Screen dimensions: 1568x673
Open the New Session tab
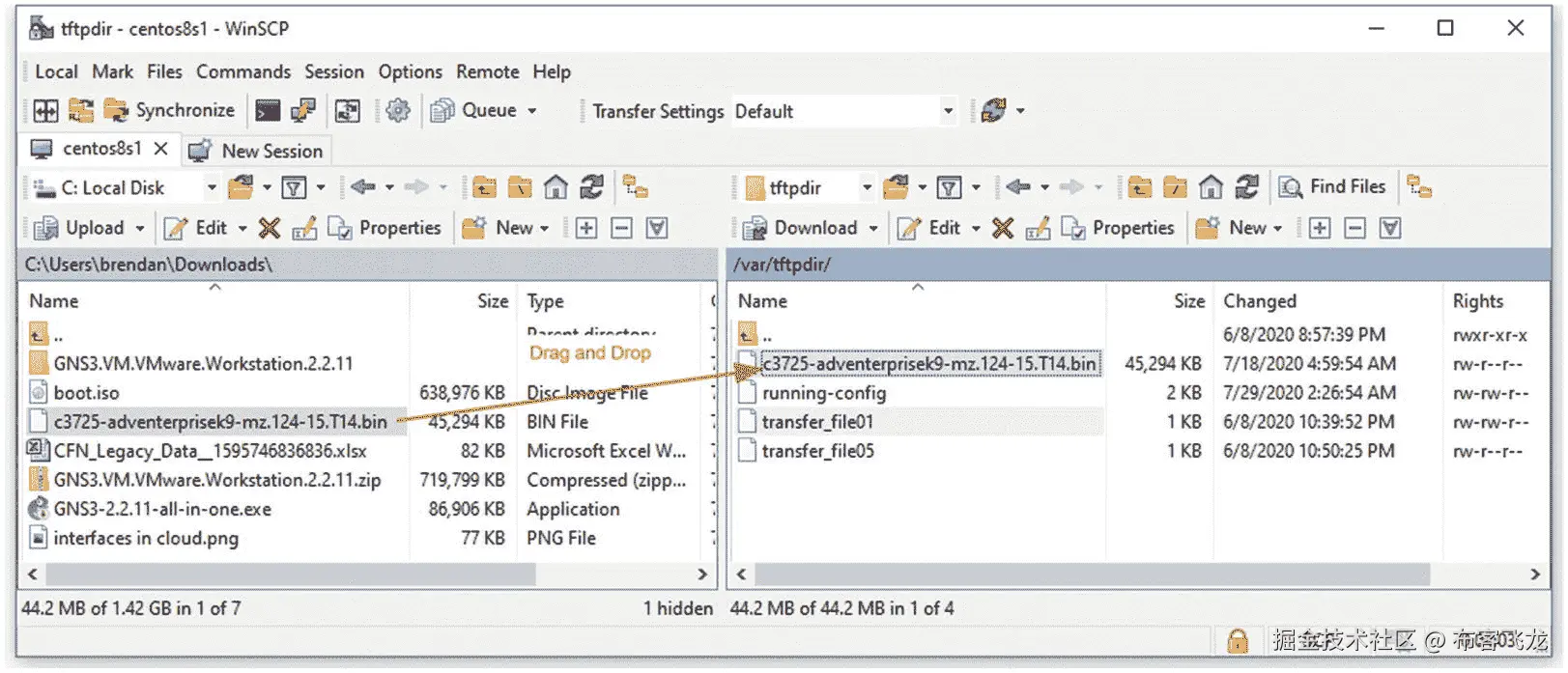[x=256, y=151]
